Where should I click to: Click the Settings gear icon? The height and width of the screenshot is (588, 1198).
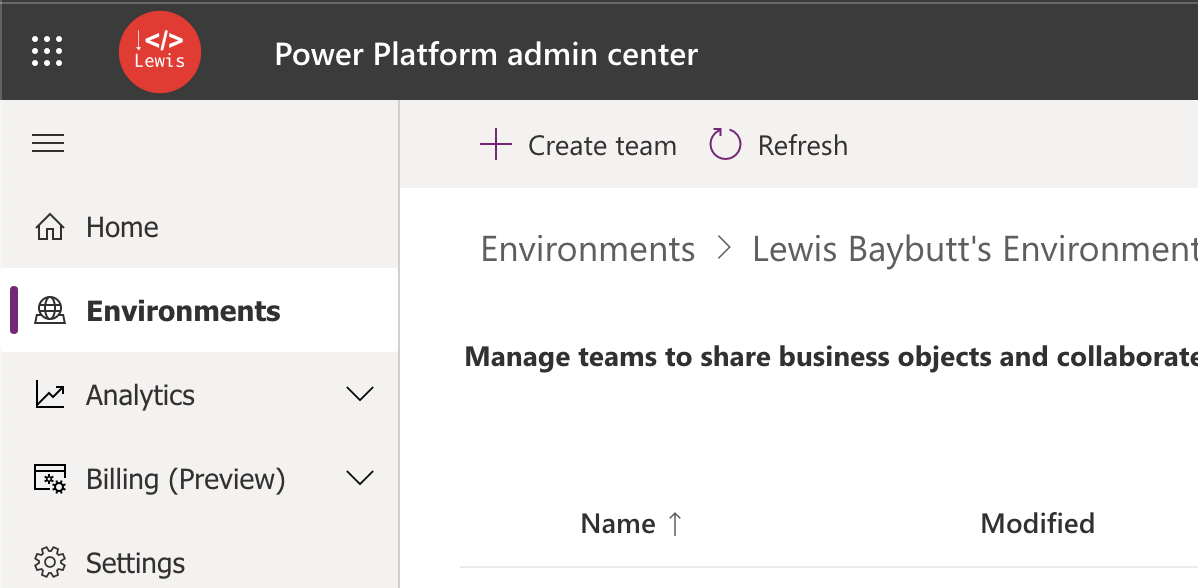point(50,563)
